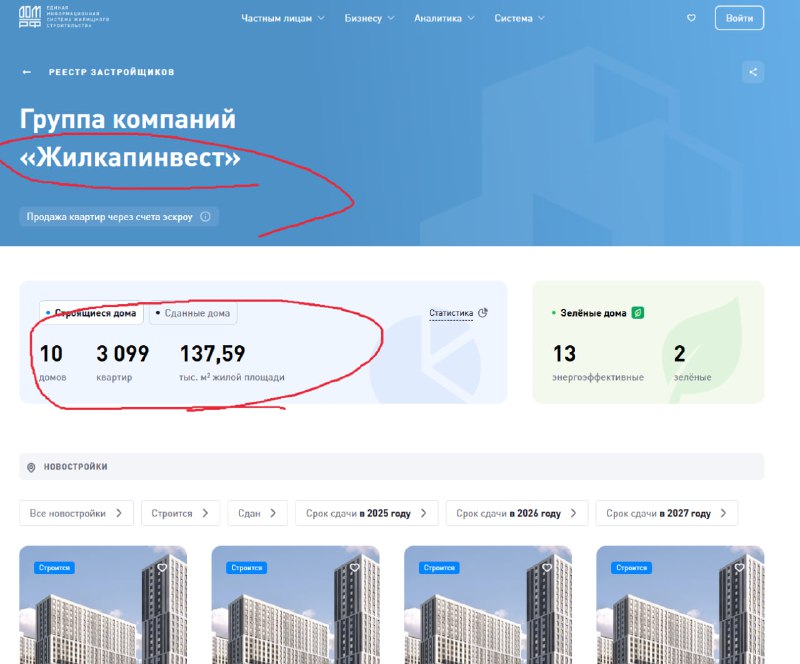Click the Новостройки section header
Image resolution: width=800 pixels, height=664 pixels.
tap(391, 466)
